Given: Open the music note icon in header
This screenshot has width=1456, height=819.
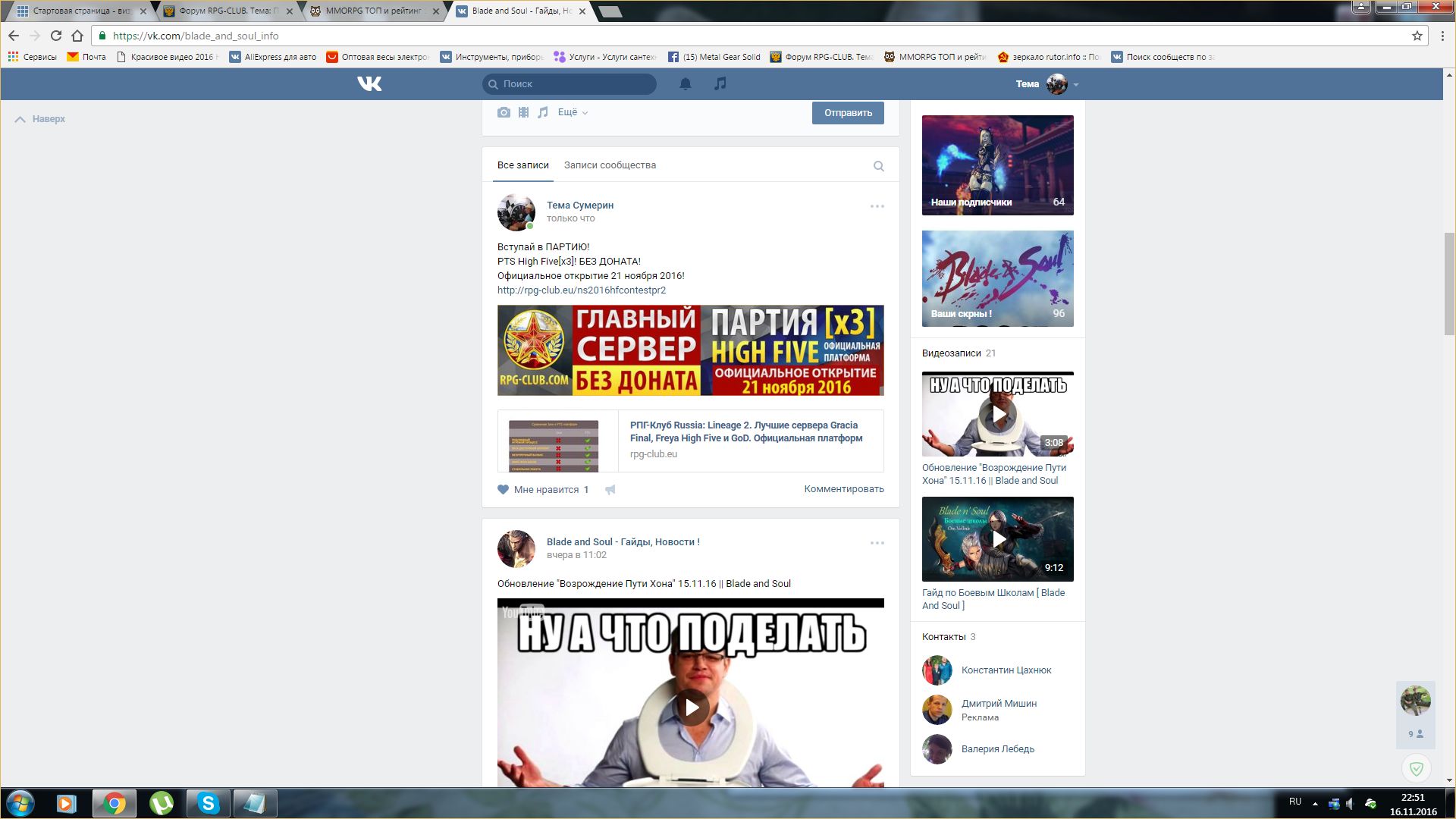Looking at the screenshot, I should pos(720,83).
